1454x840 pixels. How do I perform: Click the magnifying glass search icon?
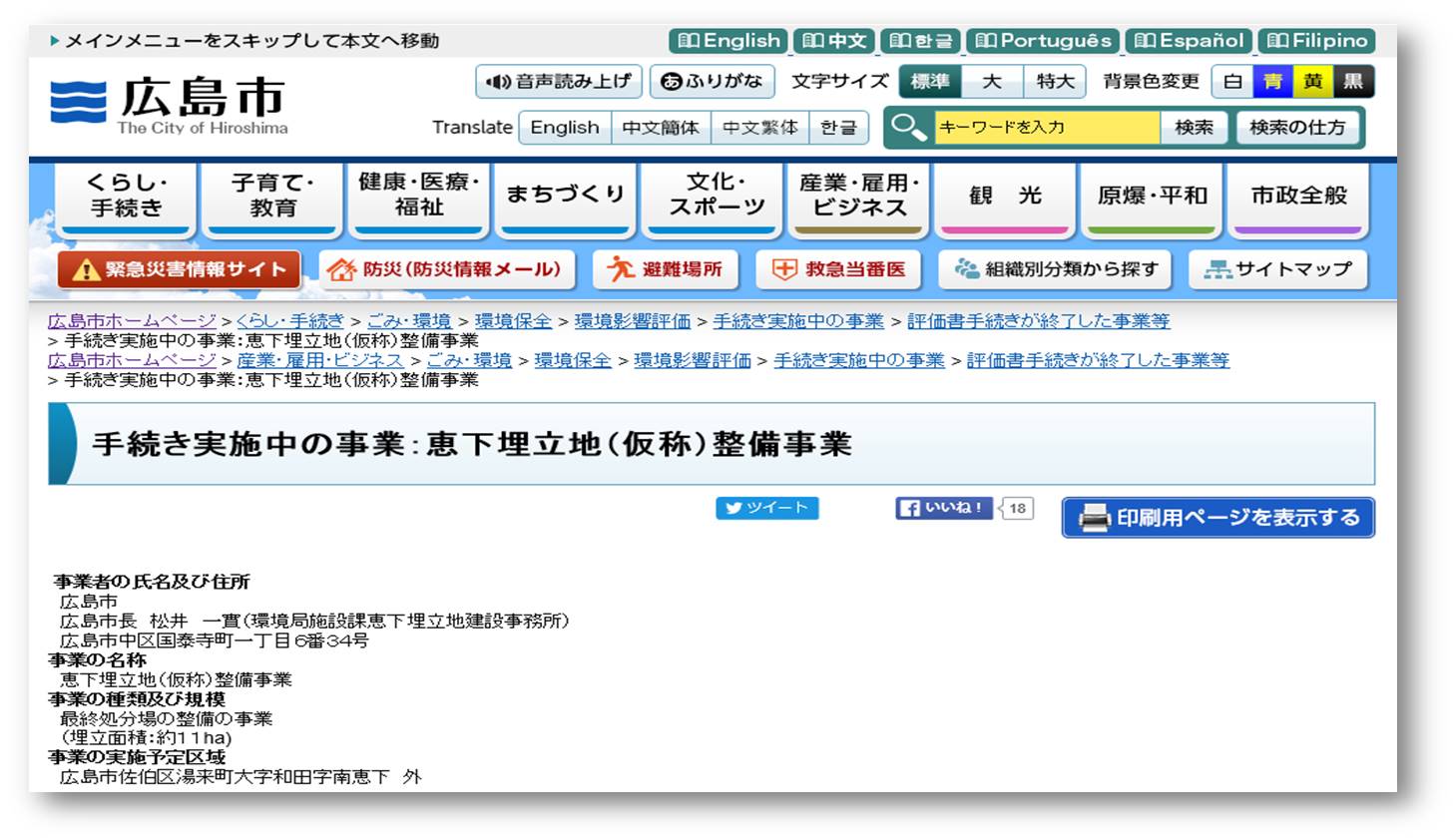908,128
